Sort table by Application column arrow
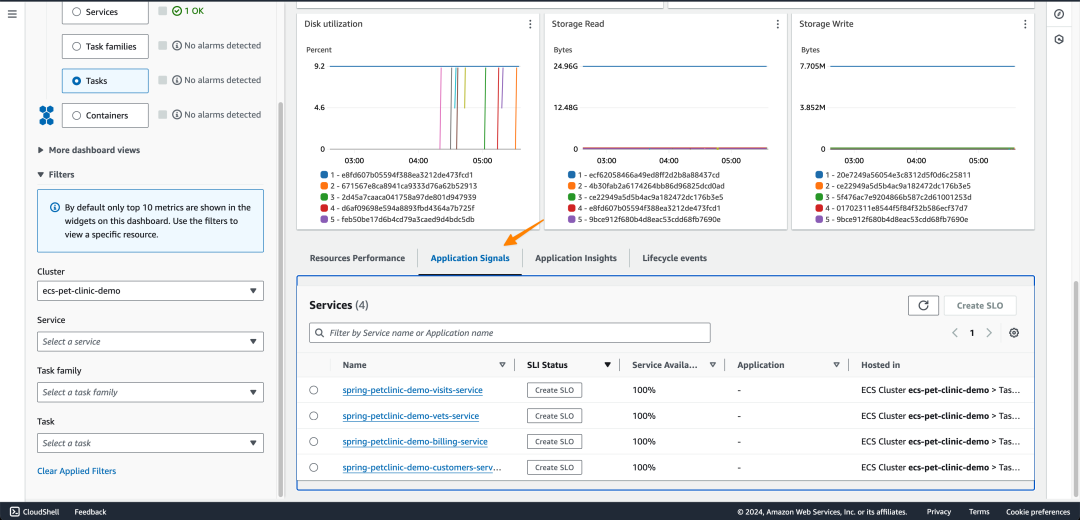This screenshot has width=1080, height=520. tap(836, 365)
